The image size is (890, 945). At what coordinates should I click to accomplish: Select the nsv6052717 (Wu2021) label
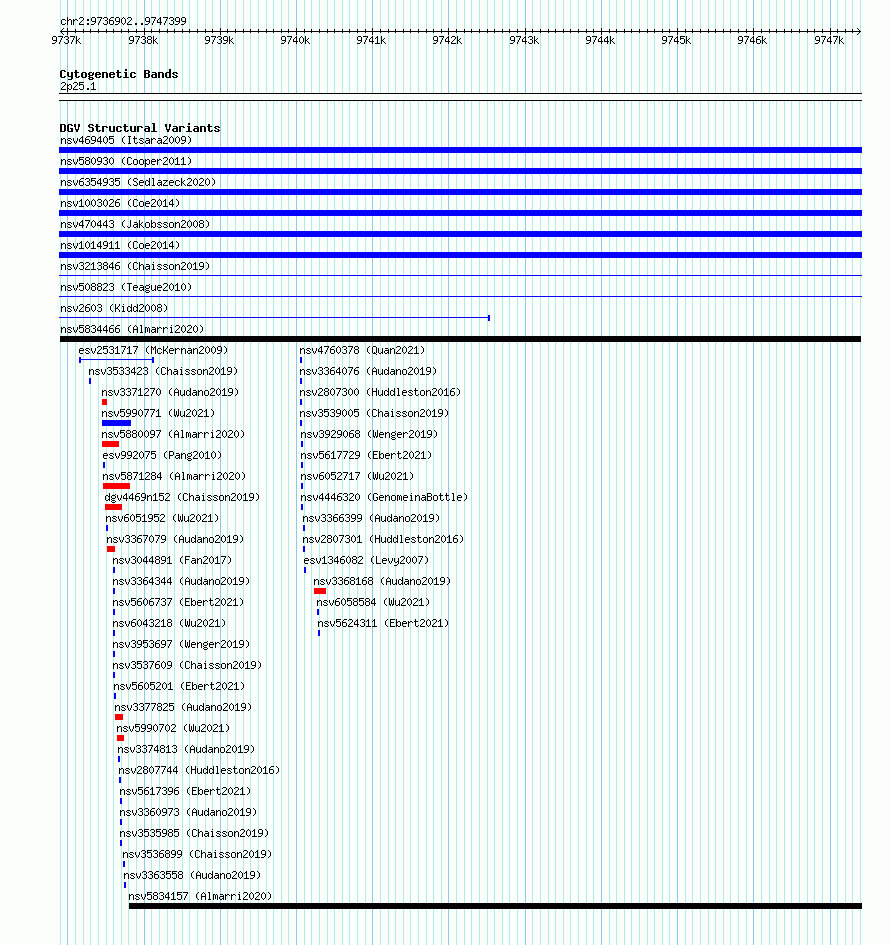[x=357, y=477]
